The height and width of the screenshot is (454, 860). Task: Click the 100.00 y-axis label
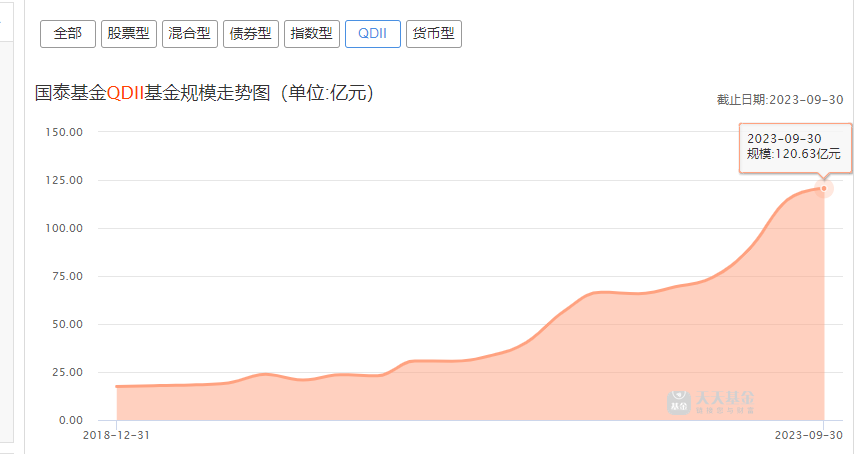tap(64, 228)
